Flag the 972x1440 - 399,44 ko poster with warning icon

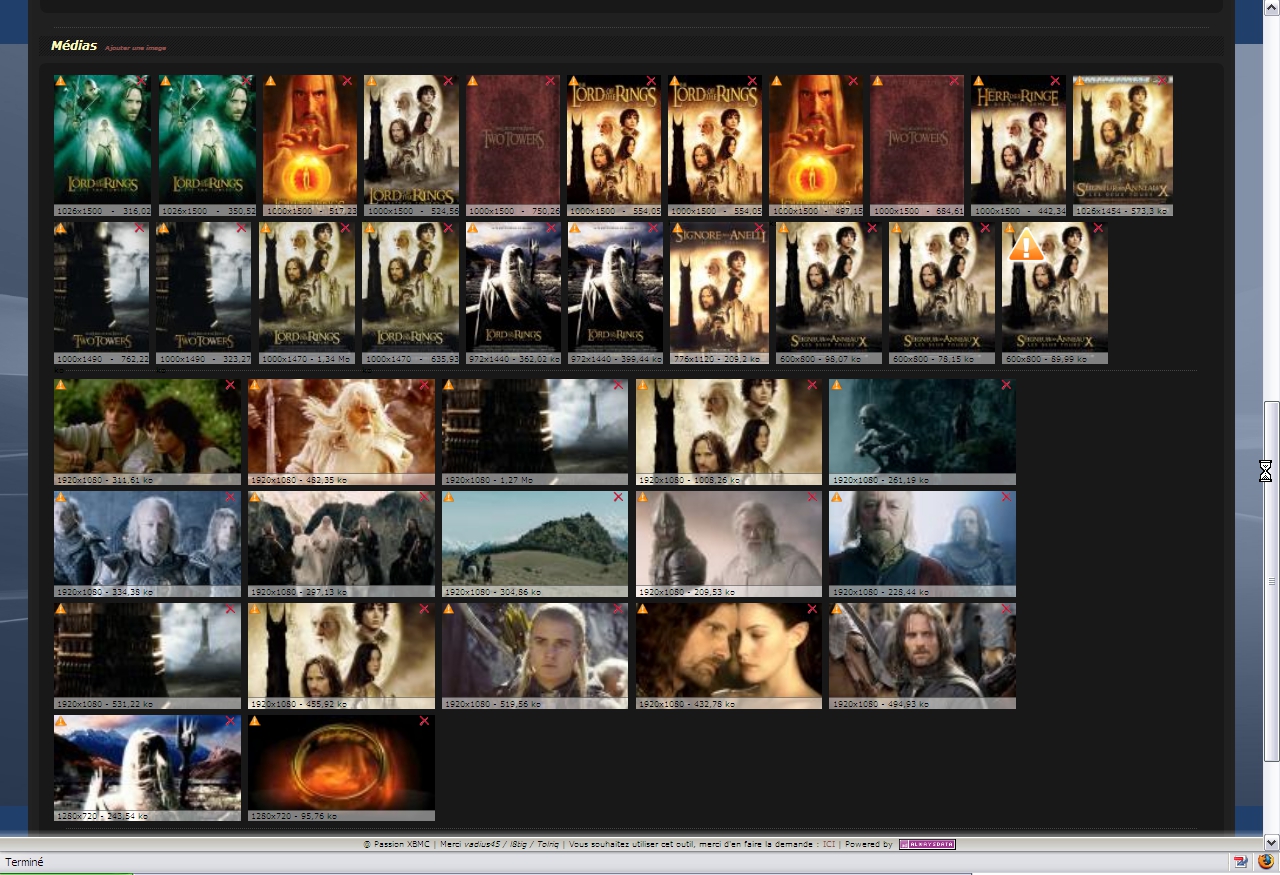(575, 228)
